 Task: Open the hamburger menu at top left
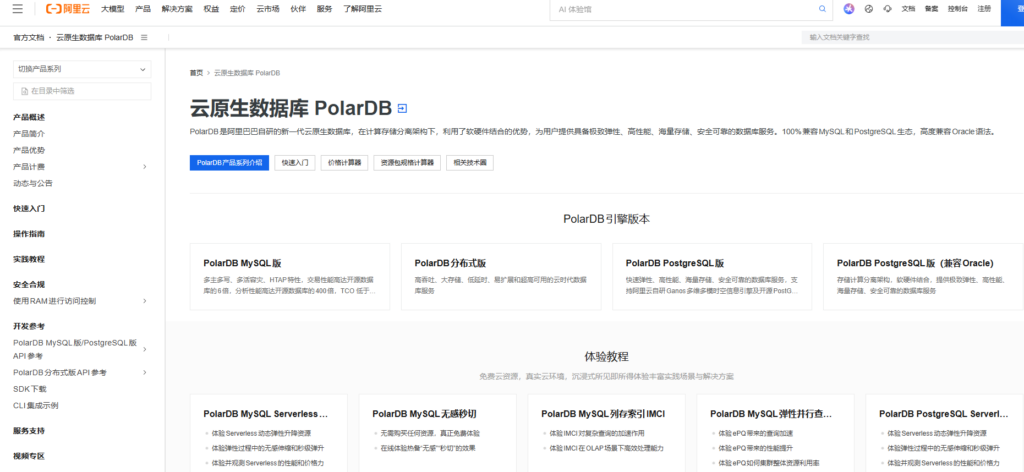pos(18,8)
